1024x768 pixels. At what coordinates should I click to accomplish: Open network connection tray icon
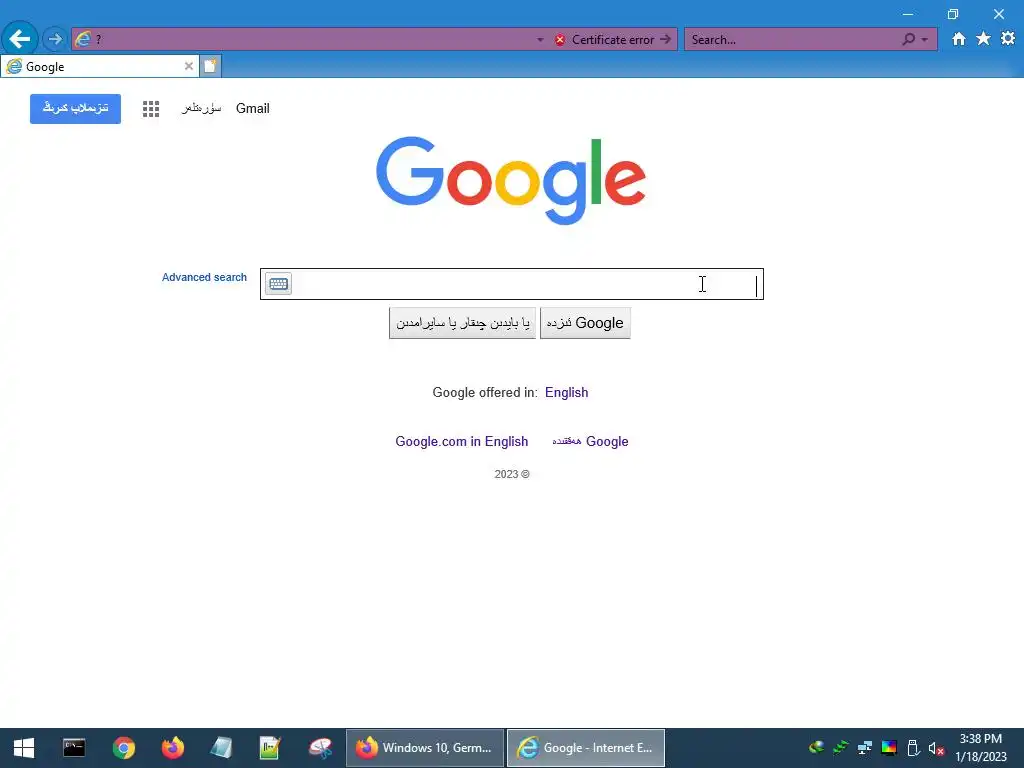865,748
